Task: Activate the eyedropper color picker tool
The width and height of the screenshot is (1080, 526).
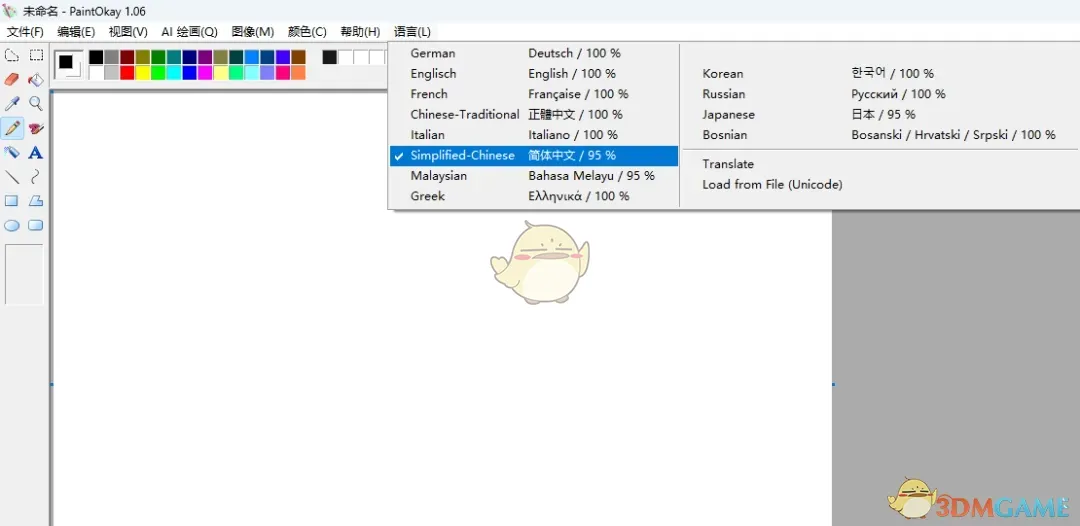Action: (x=12, y=104)
